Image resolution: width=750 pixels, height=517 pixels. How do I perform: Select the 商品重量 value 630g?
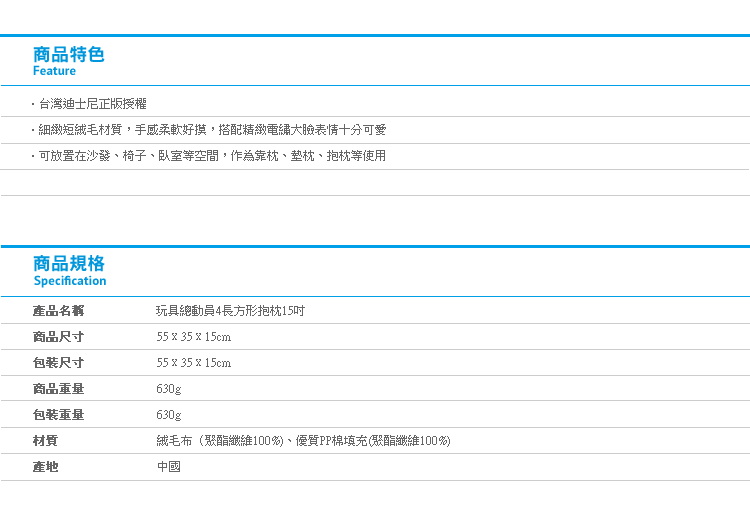(169, 389)
